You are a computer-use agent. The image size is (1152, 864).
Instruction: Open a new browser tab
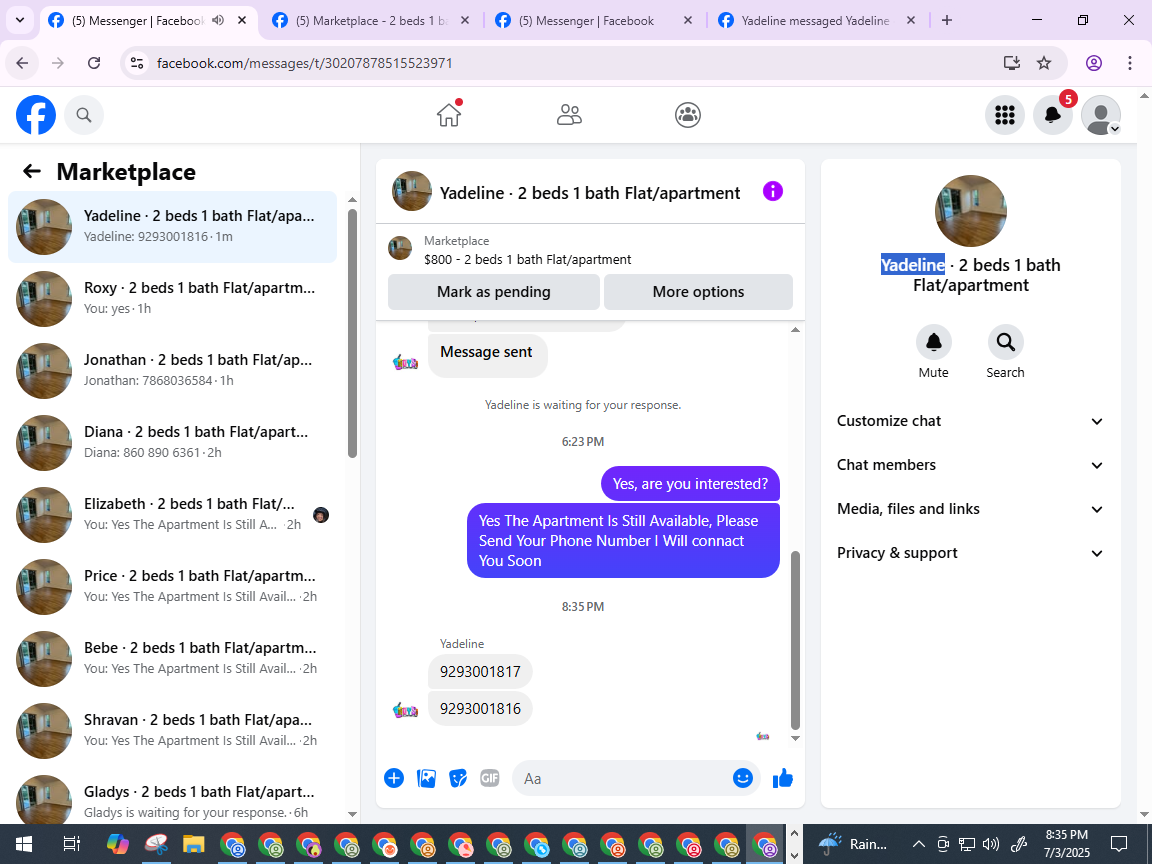pos(947,21)
